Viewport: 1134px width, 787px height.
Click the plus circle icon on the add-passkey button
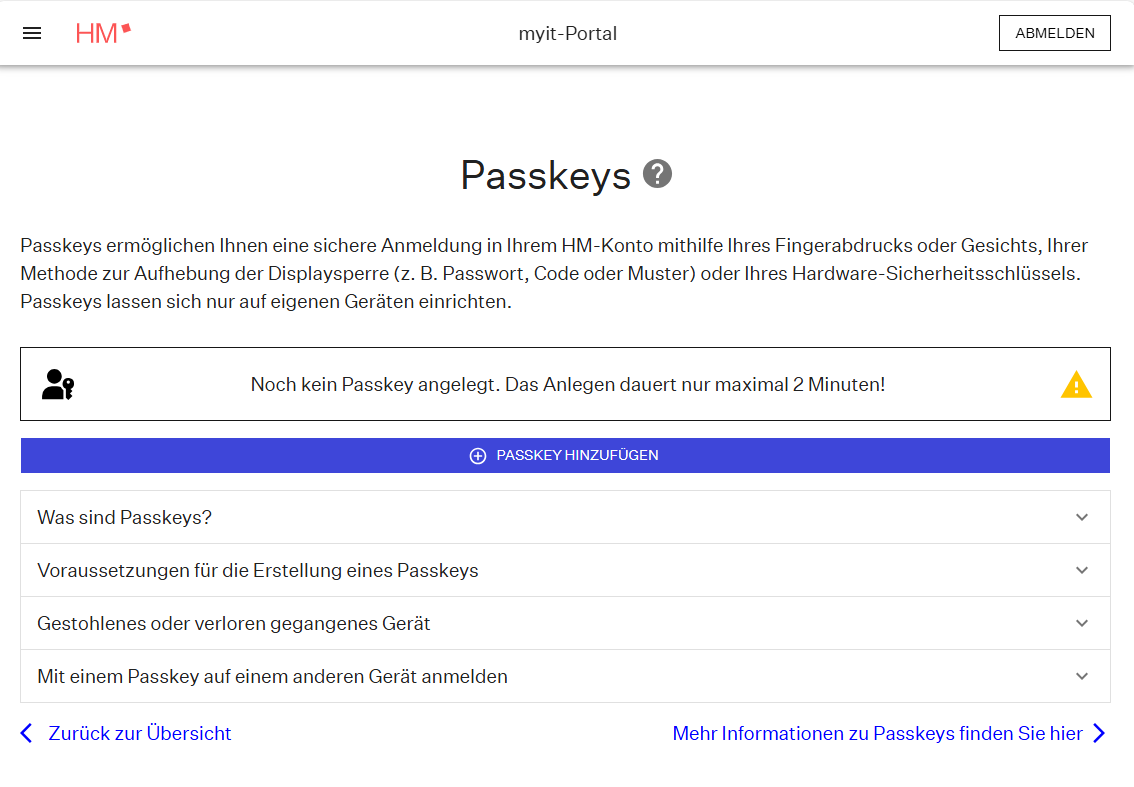pyautogui.click(x=478, y=456)
